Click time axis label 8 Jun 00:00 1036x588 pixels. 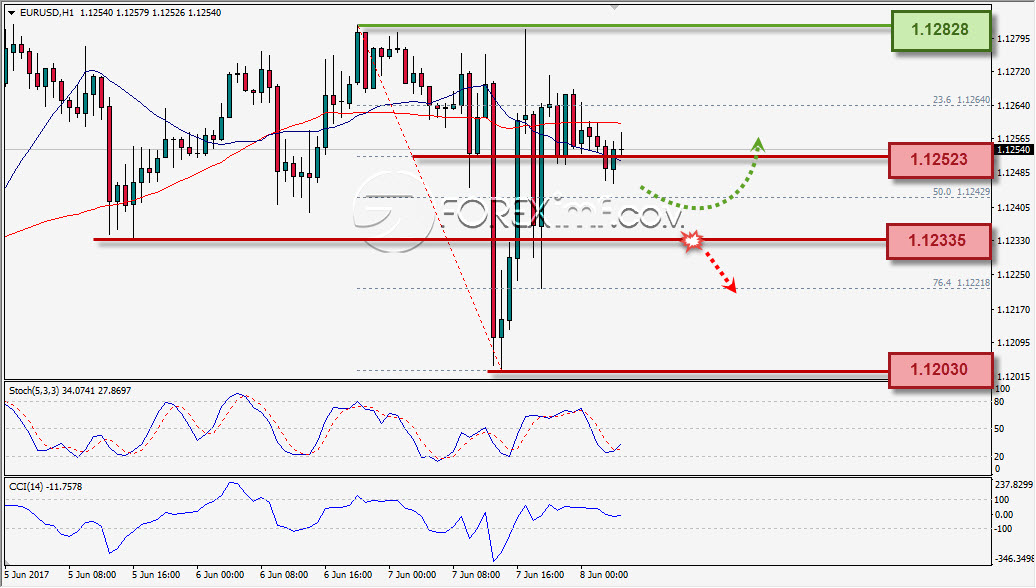604,575
